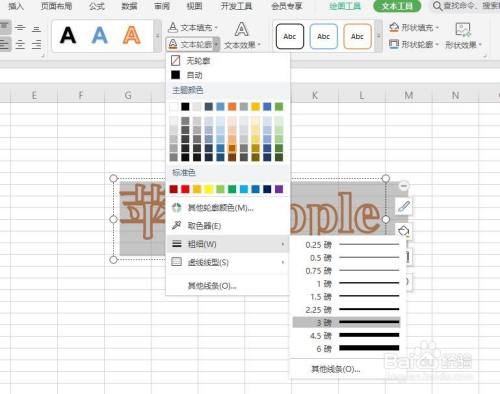Switch to the 文本工具 tab

397,6
